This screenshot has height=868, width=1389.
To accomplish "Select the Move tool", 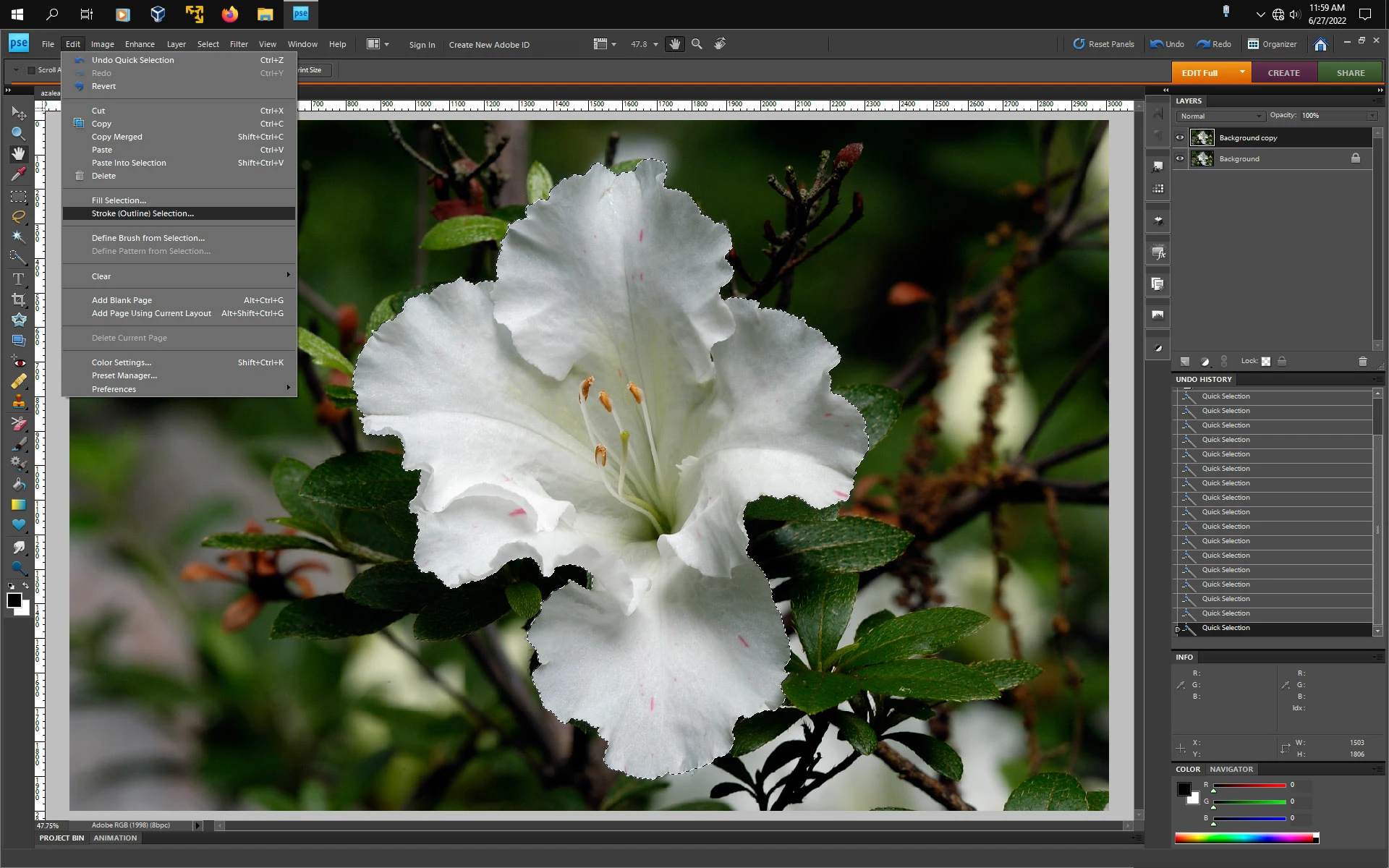I will (x=19, y=114).
